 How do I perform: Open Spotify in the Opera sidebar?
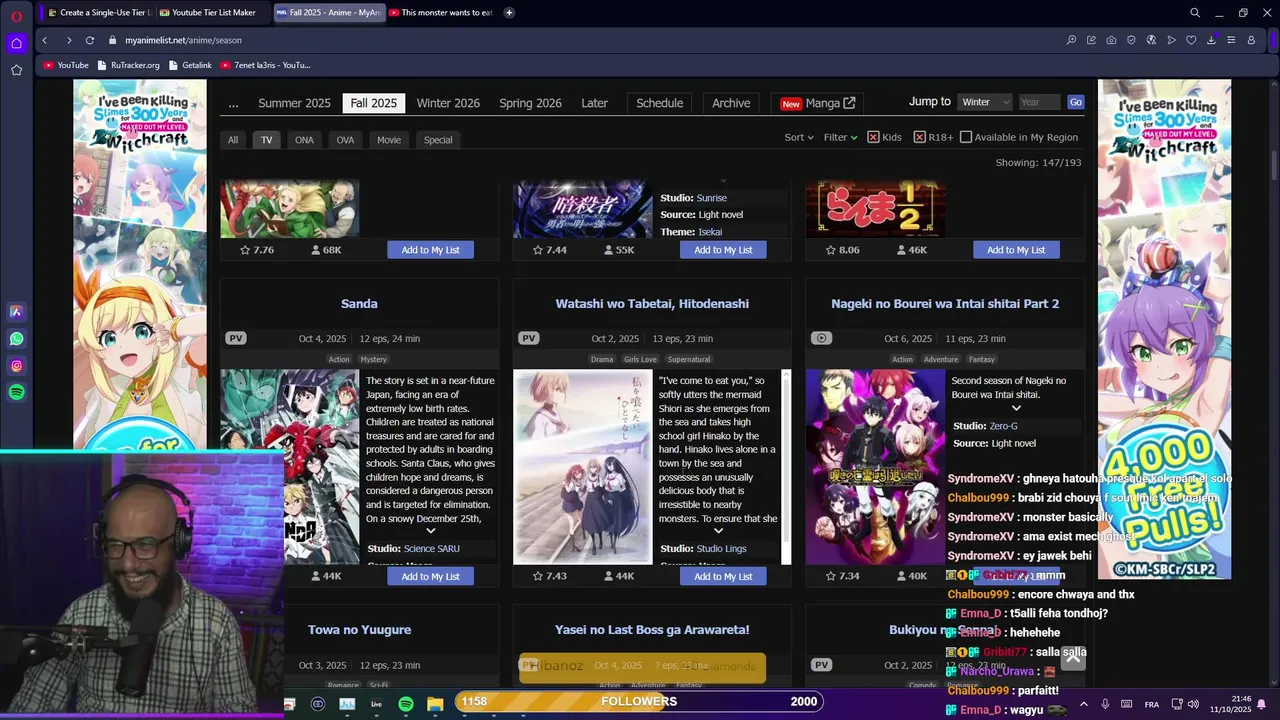point(16,393)
